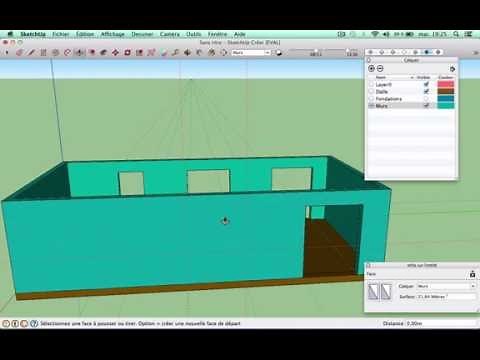Switch to X-ray face style

pyautogui.click(x=371, y=52)
